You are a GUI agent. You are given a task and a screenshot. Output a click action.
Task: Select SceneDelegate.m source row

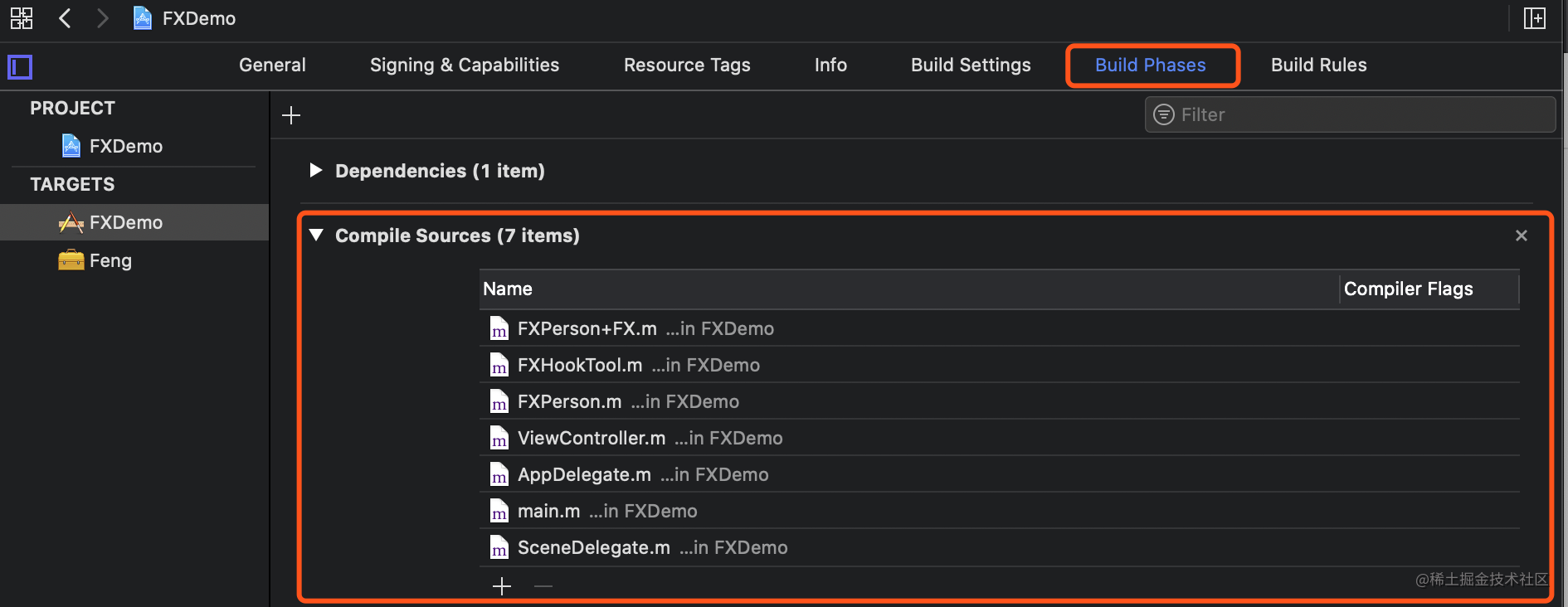[1000, 547]
